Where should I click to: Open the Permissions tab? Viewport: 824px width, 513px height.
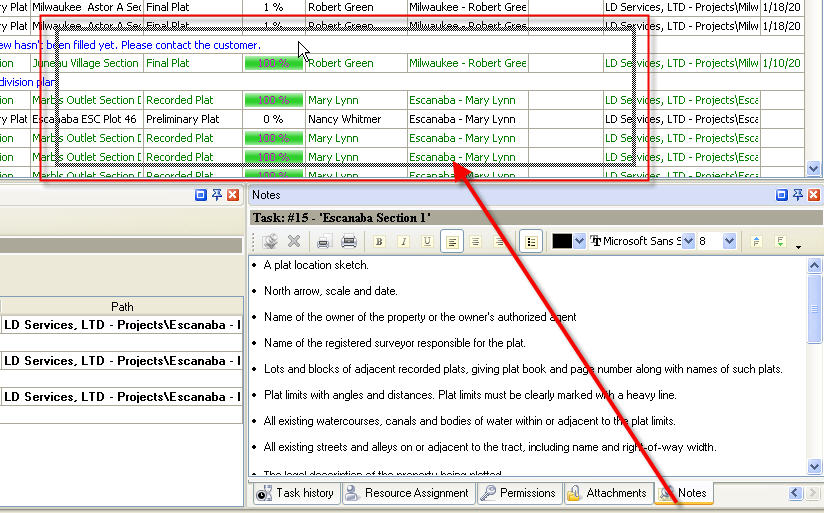(x=518, y=493)
